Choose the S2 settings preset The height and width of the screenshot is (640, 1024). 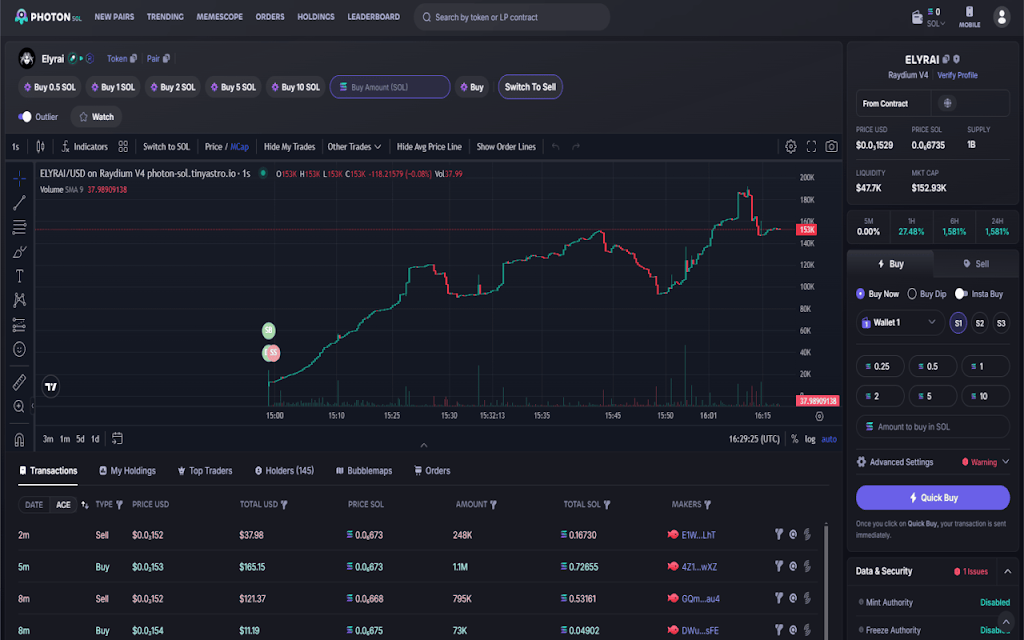point(980,323)
